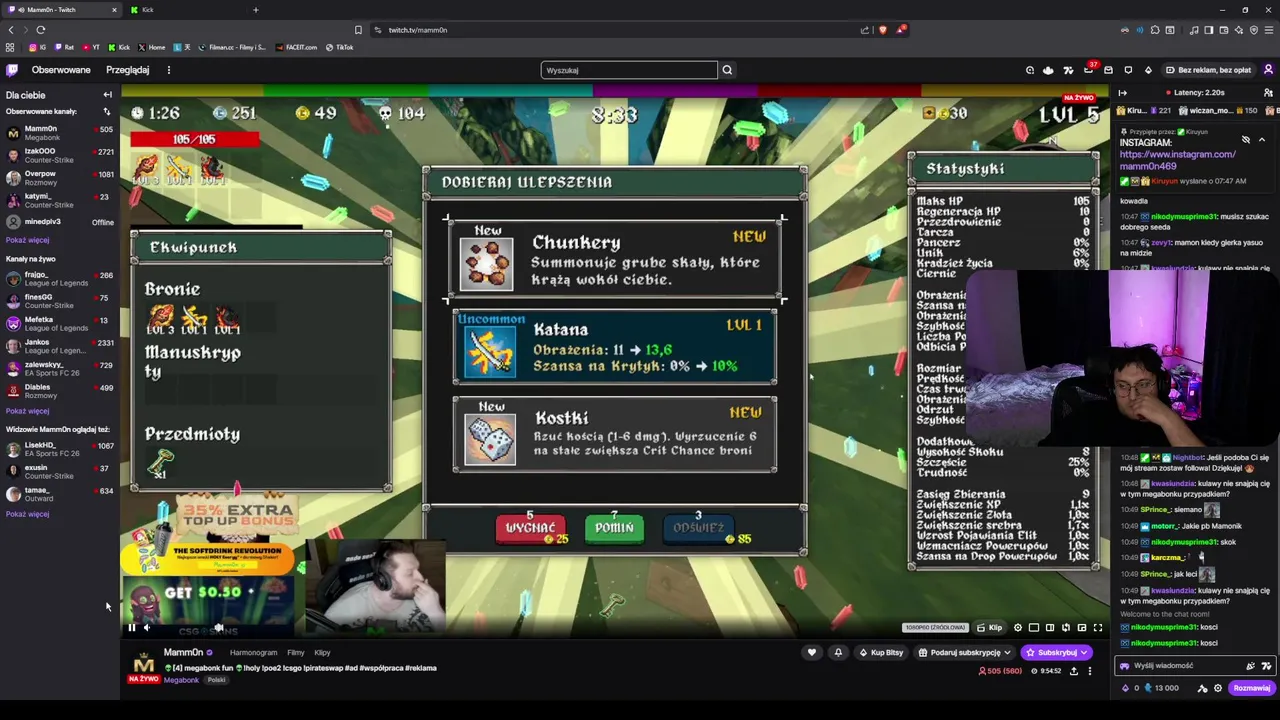Expand followed channels via Pokaż więcej
1280x720 pixels.
click(27, 240)
